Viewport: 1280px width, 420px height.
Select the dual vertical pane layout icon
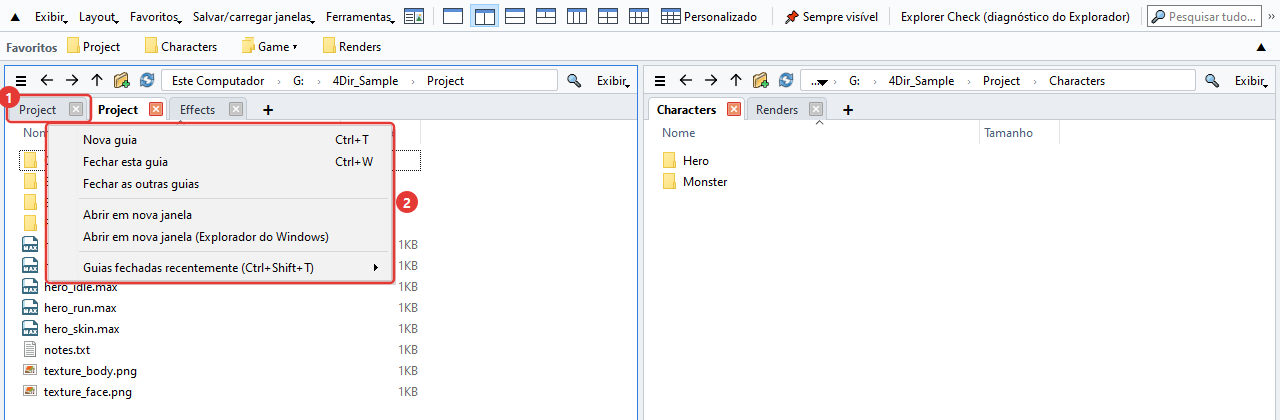[484, 17]
